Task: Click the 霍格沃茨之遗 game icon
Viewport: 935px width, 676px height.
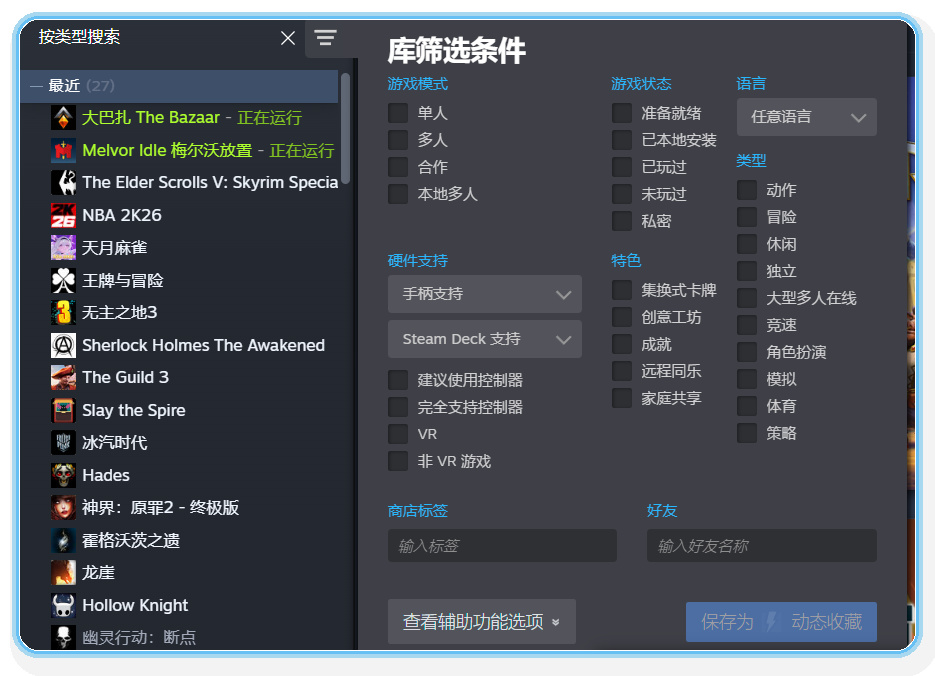Action: pyautogui.click(x=63, y=540)
